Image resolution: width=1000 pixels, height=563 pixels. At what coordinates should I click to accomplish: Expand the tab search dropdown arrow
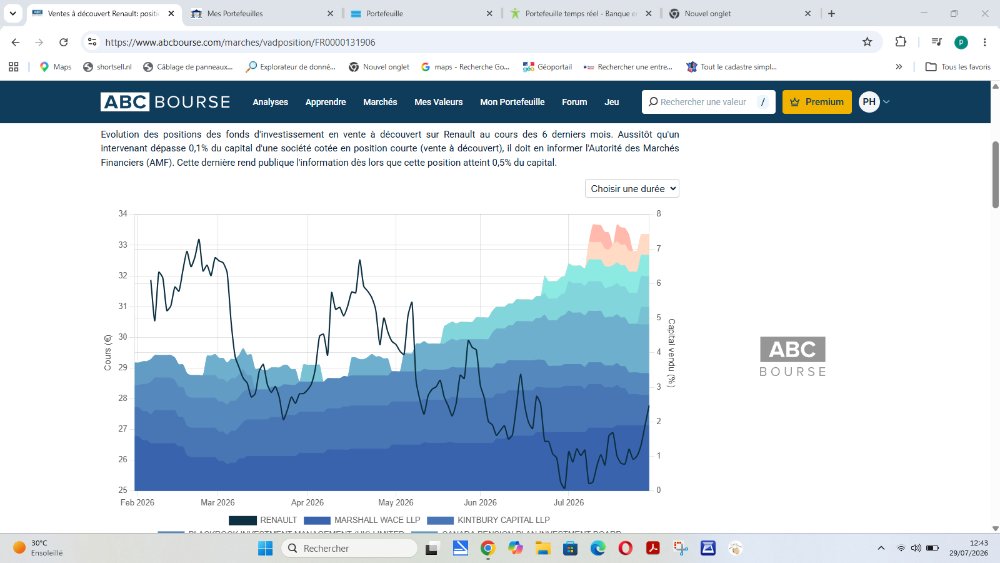(x=13, y=13)
